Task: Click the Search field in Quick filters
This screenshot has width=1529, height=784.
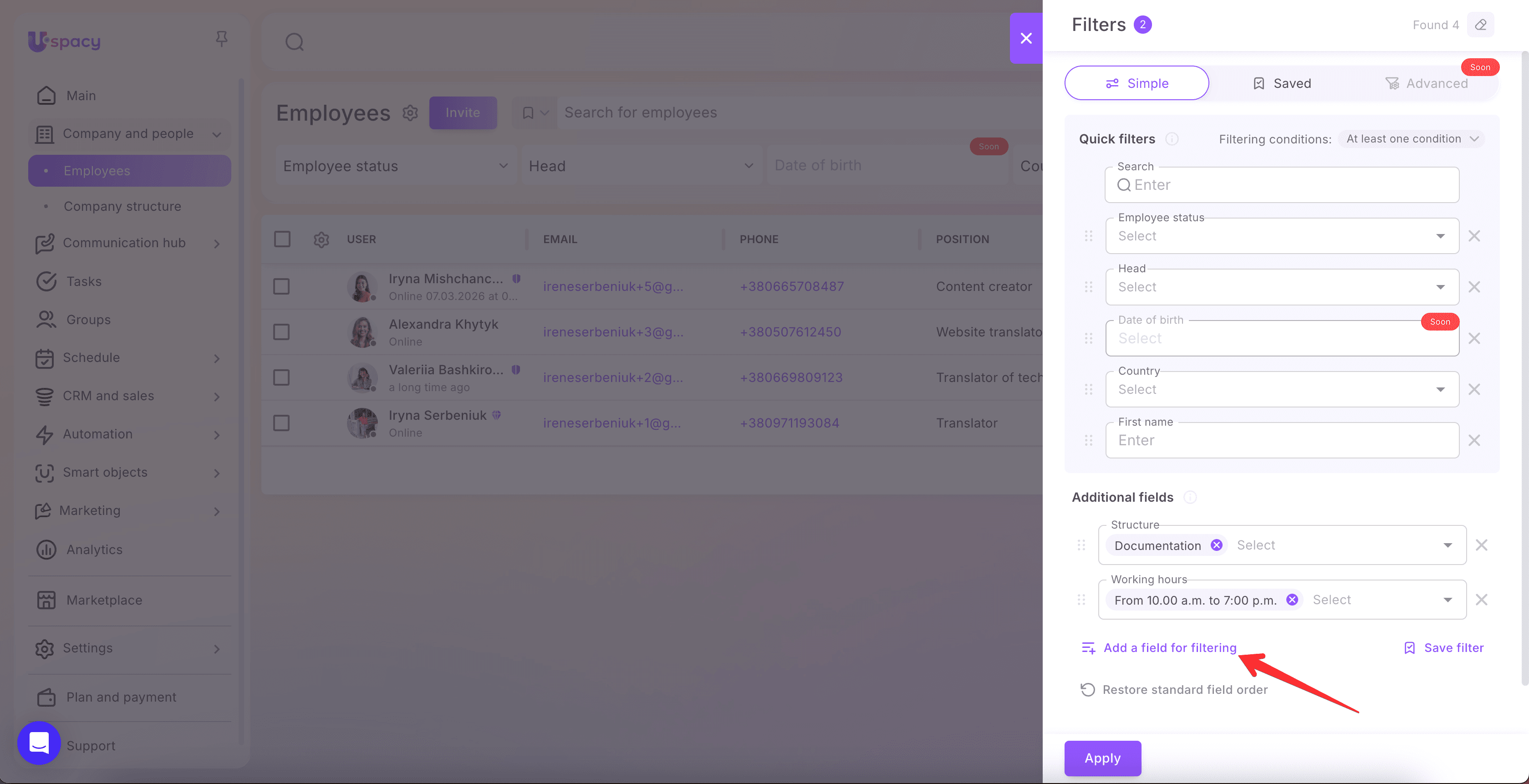Action: tap(1282, 185)
